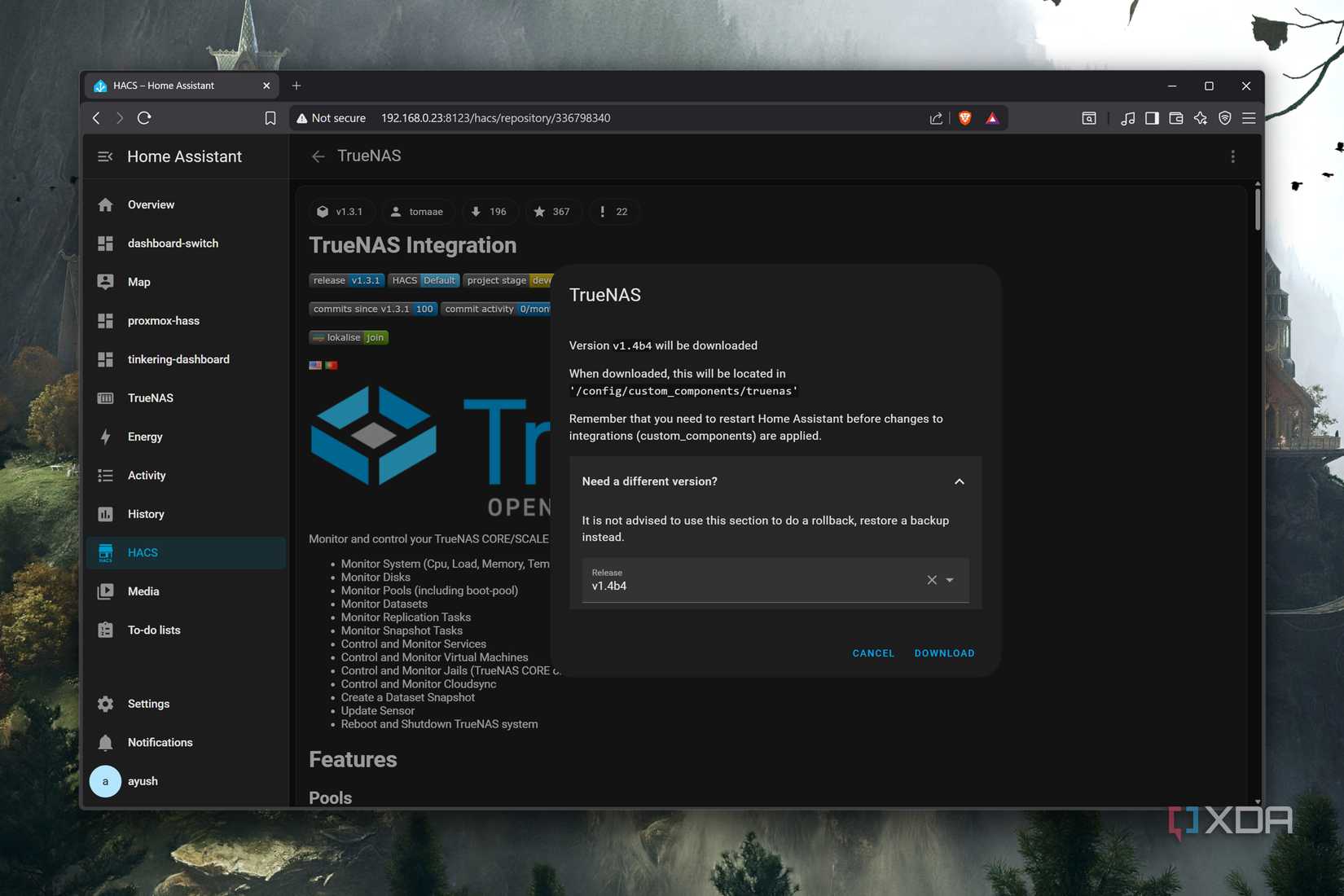Screen dimensions: 1344x896
Task: Open the Brave wallet icon
Action: (1175, 118)
